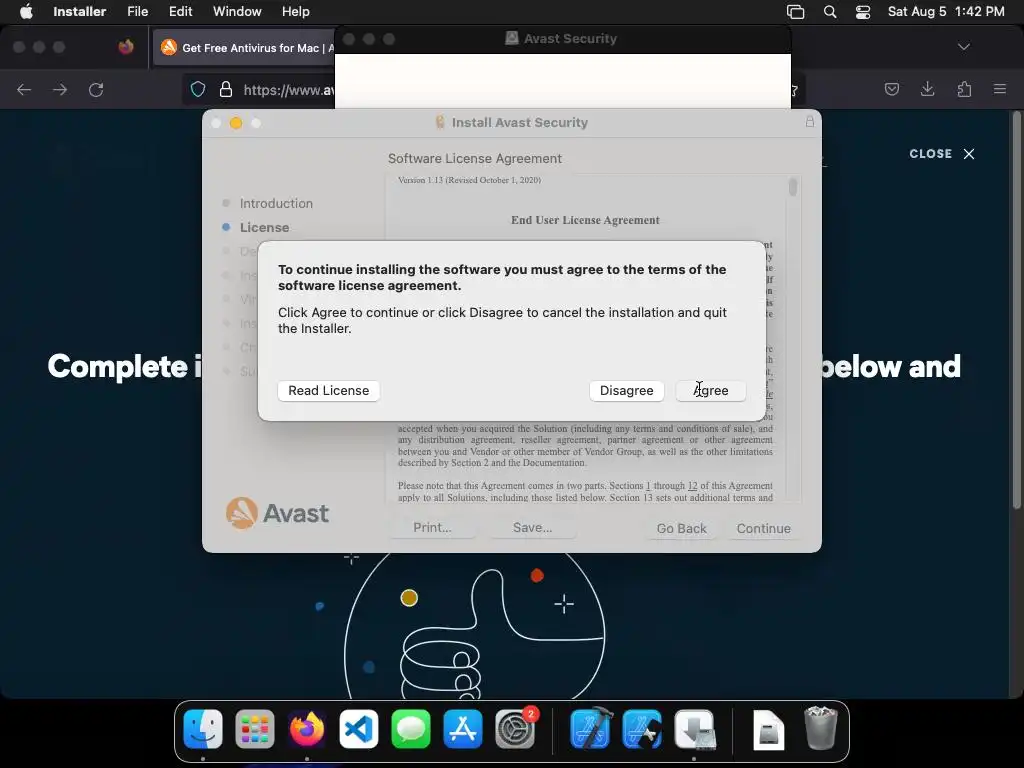Click the license text scrollbar thumb
Viewport: 1024px width, 768px height.
click(x=793, y=187)
